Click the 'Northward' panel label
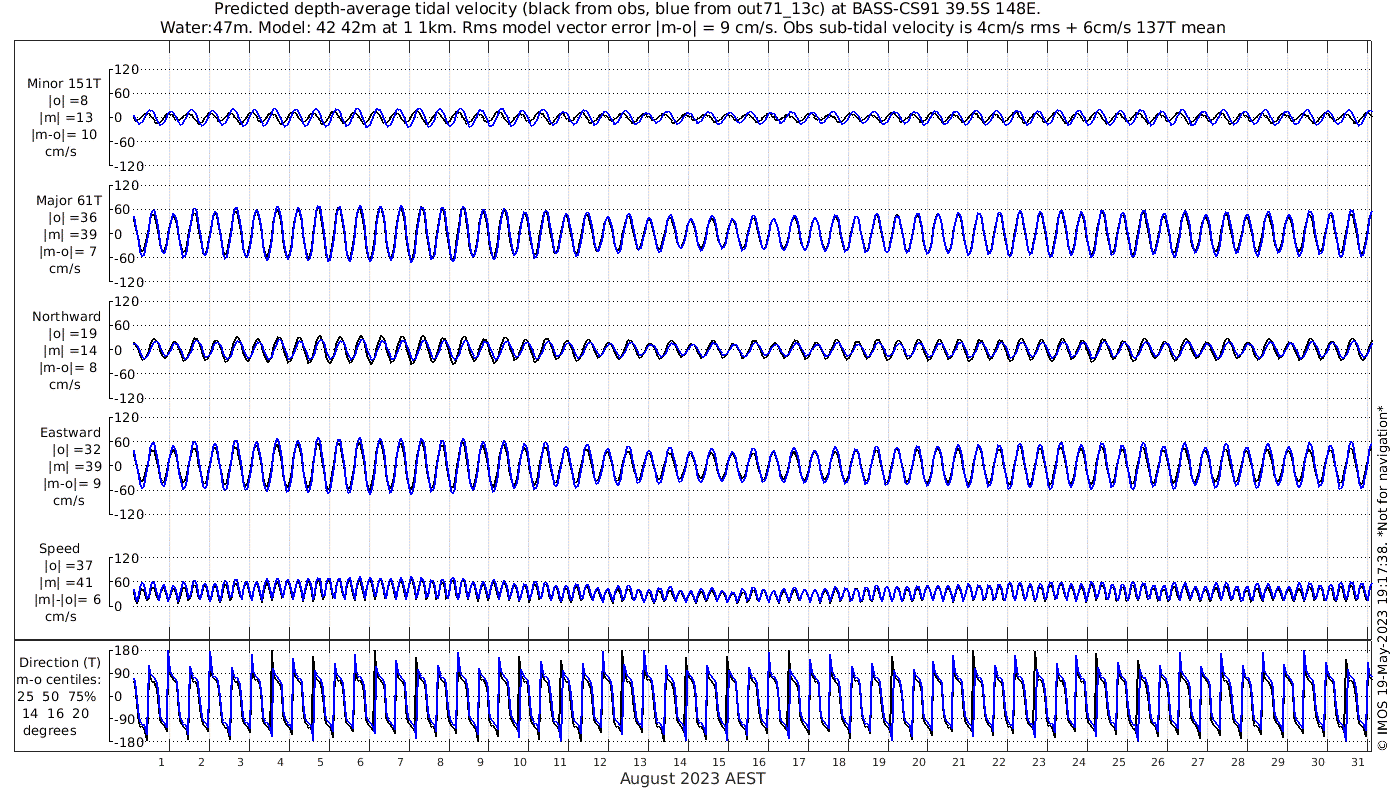 tap(67, 316)
